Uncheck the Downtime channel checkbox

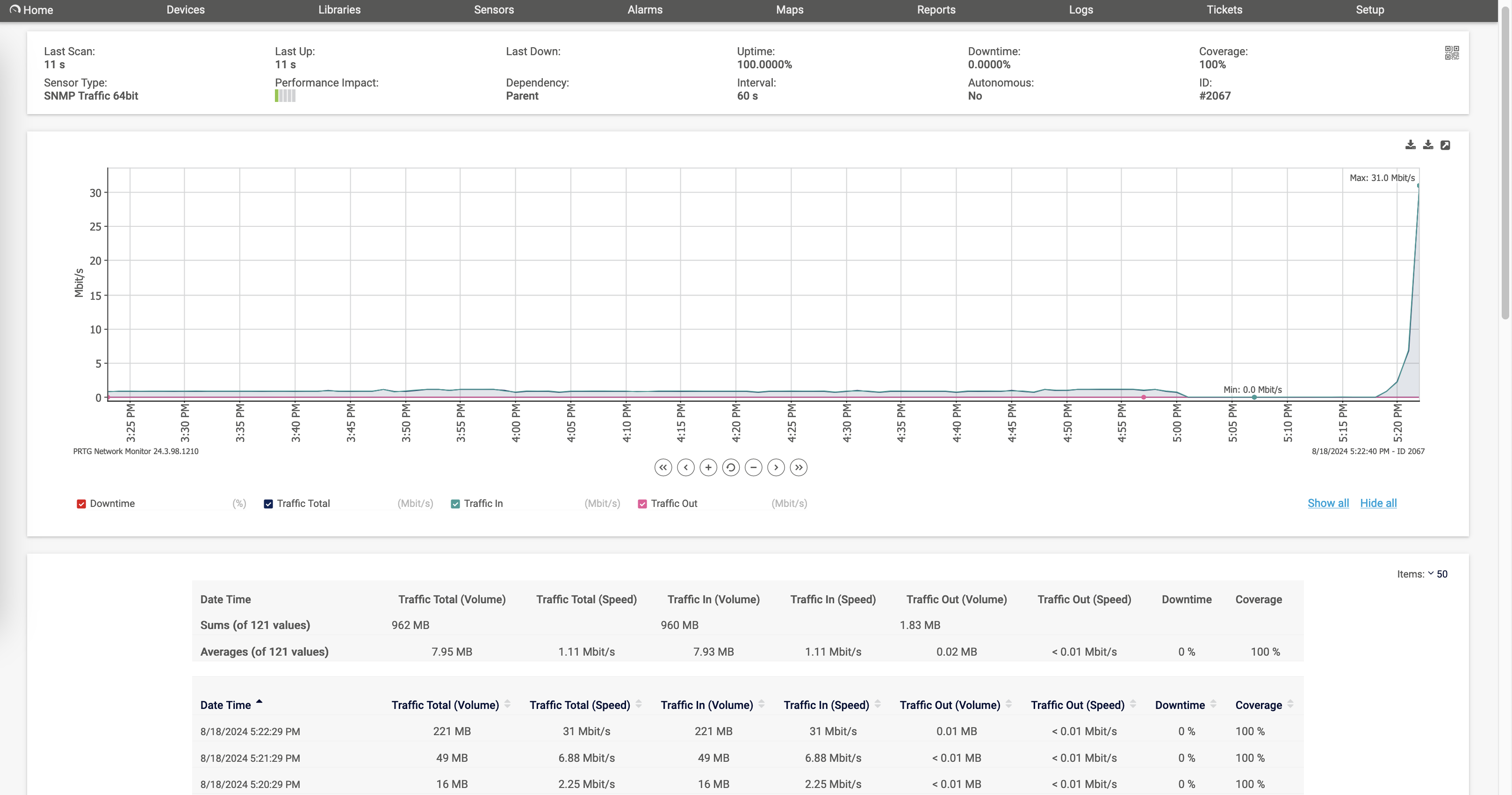82,504
